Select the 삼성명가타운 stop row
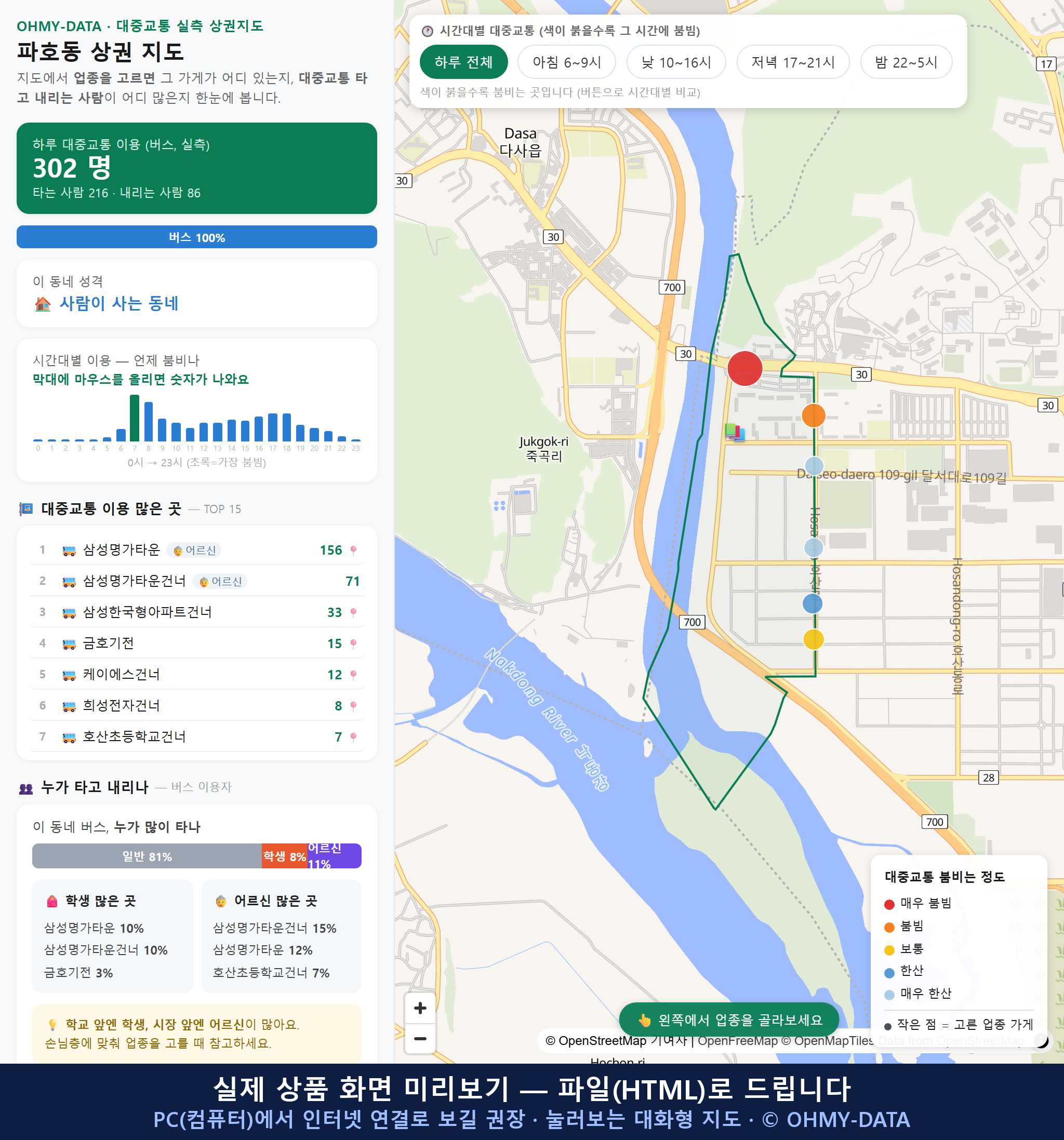Screen dimensions: 1064x1140 tap(197, 550)
